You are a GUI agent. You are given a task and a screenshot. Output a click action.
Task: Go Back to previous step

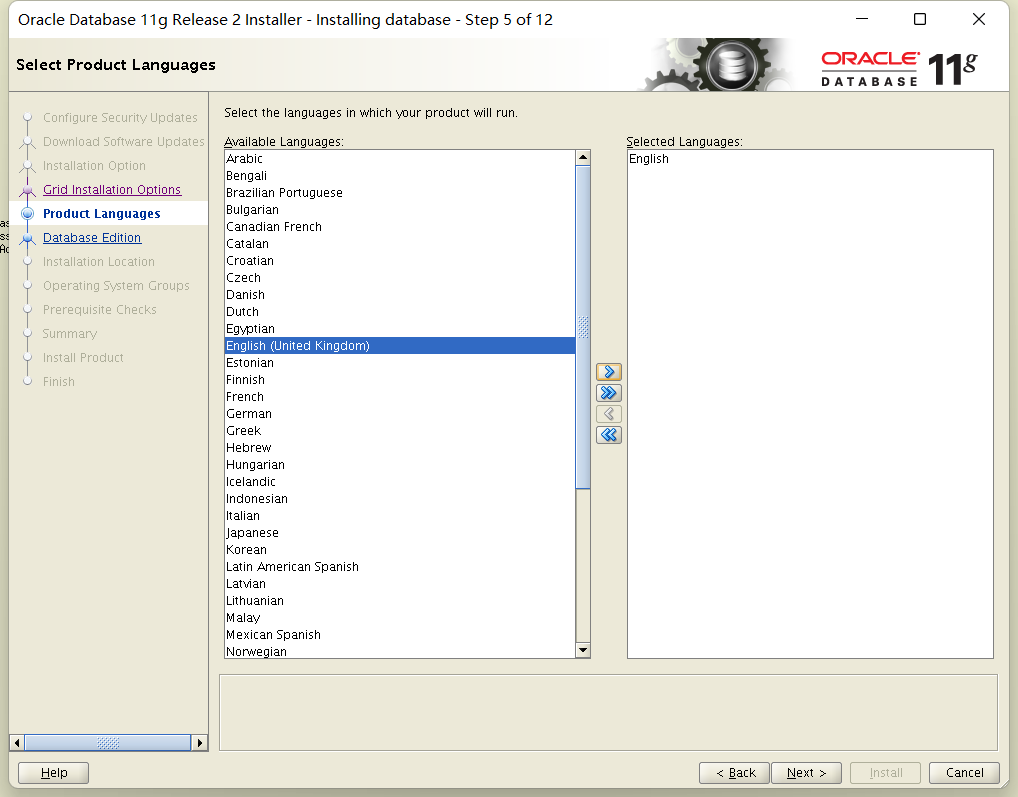734,772
